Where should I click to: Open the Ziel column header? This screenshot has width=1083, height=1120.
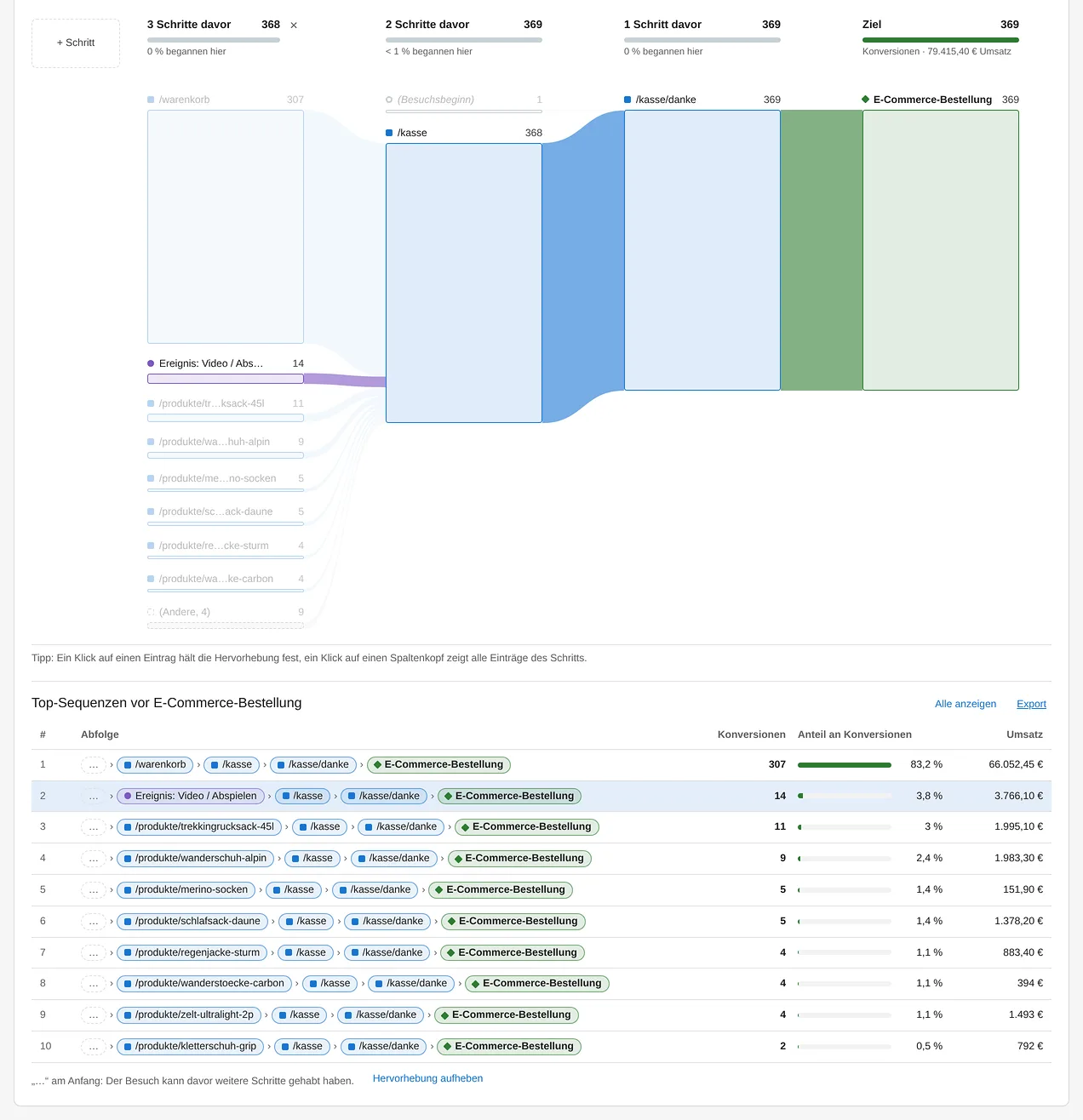(941, 37)
